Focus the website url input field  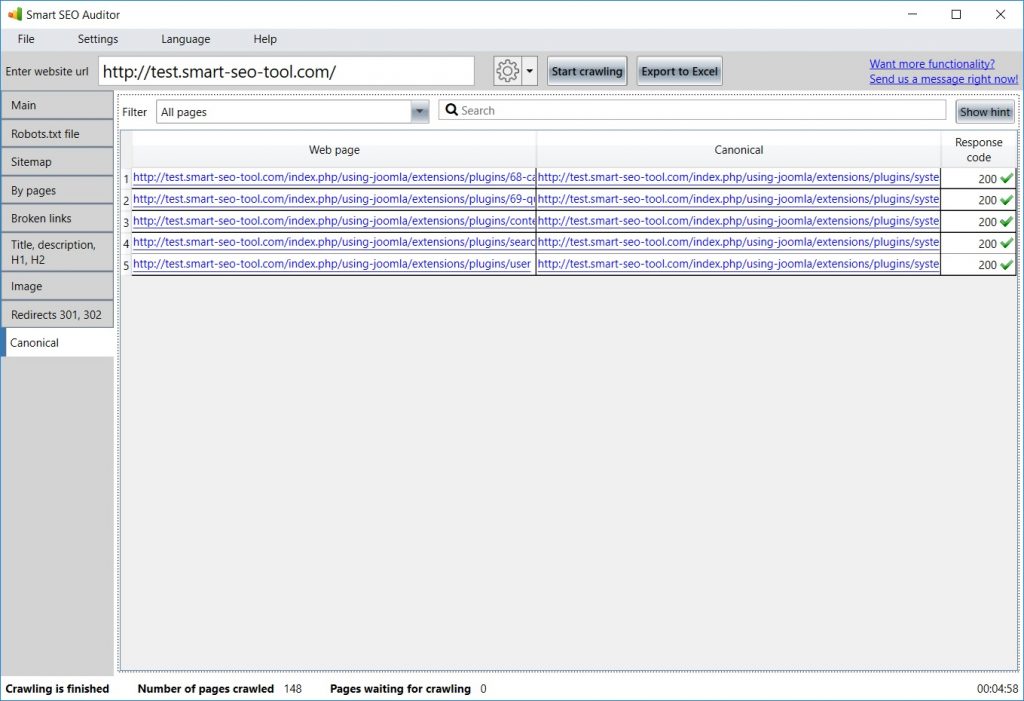(286, 71)
